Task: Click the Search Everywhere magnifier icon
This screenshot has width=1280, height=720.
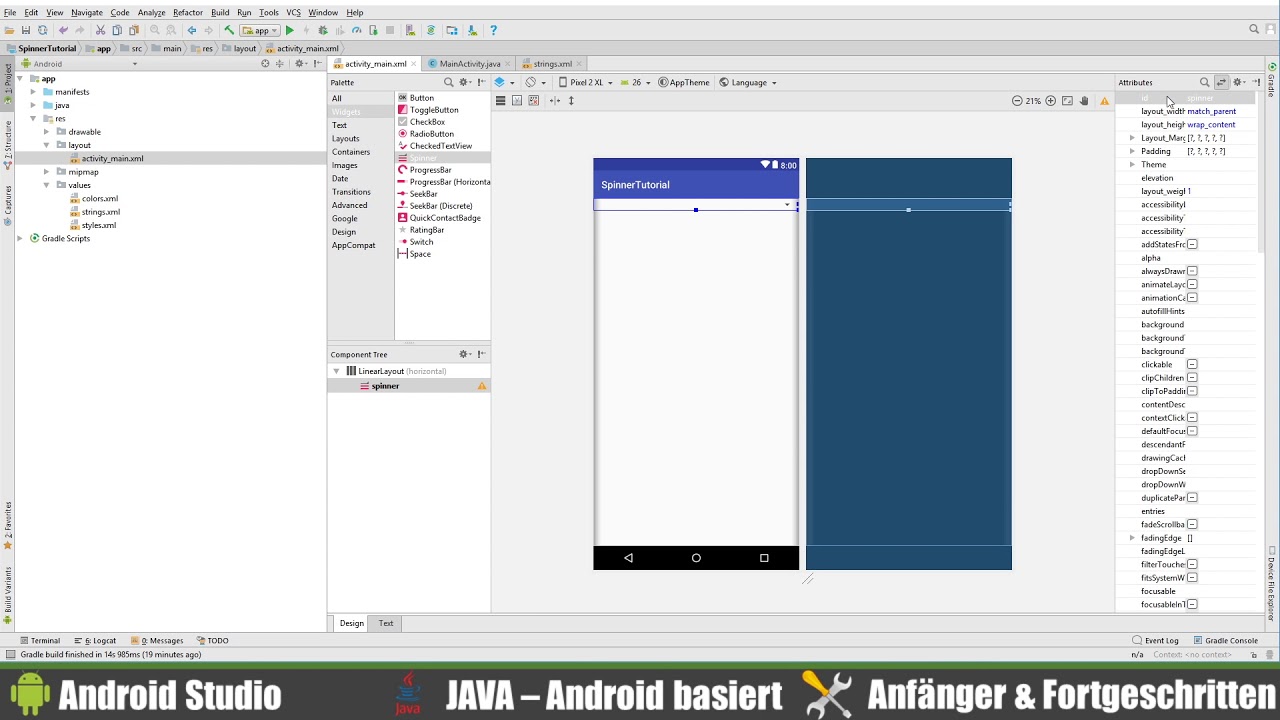Action: pos(1254,30)
